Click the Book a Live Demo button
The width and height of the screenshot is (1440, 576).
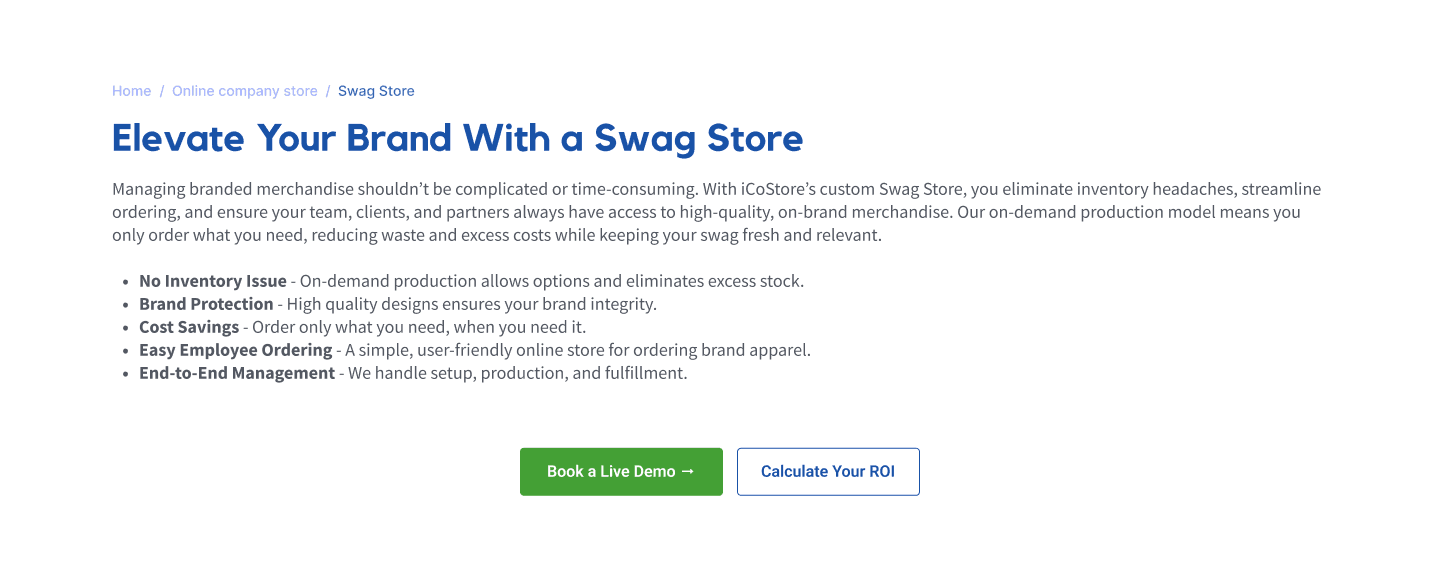pos(621,472)
